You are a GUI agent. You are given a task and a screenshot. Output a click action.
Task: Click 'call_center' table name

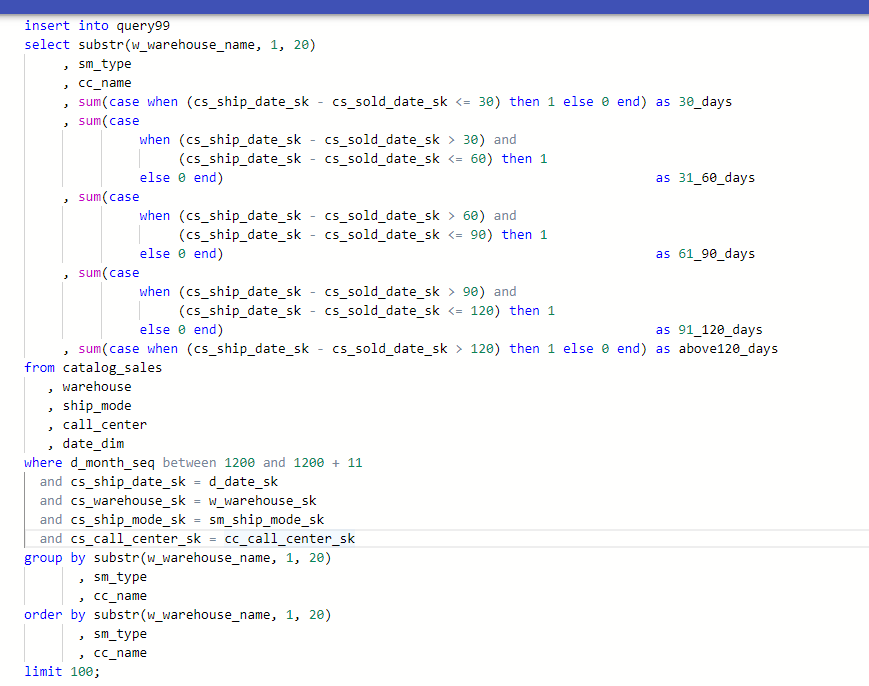click(x=105, y=425)
